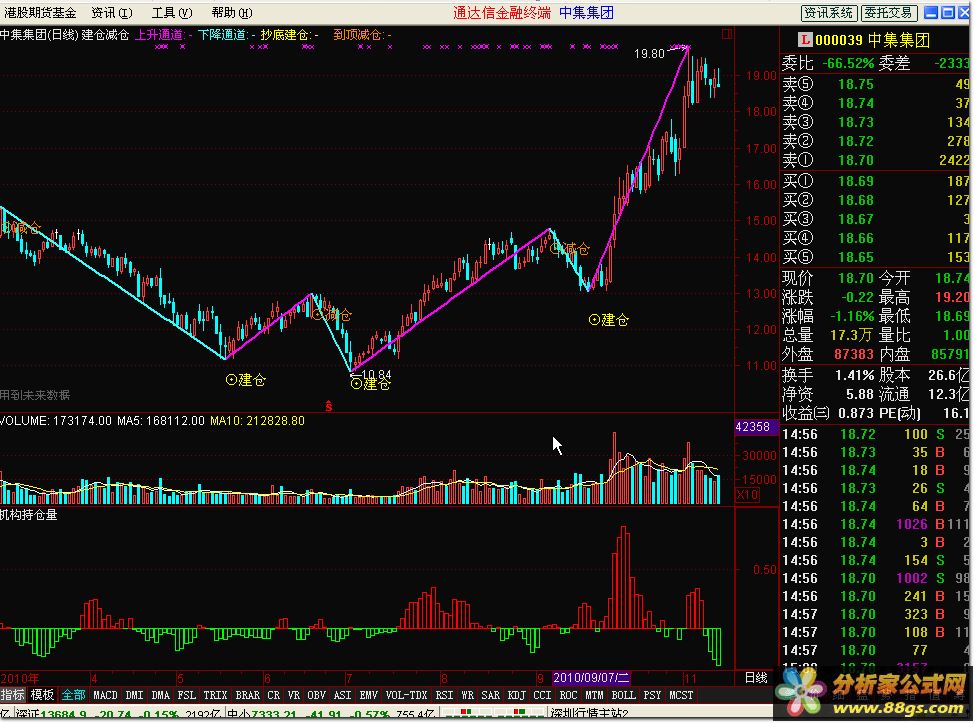
Task: Select the FSL indicator
Action: click(187, 695)
